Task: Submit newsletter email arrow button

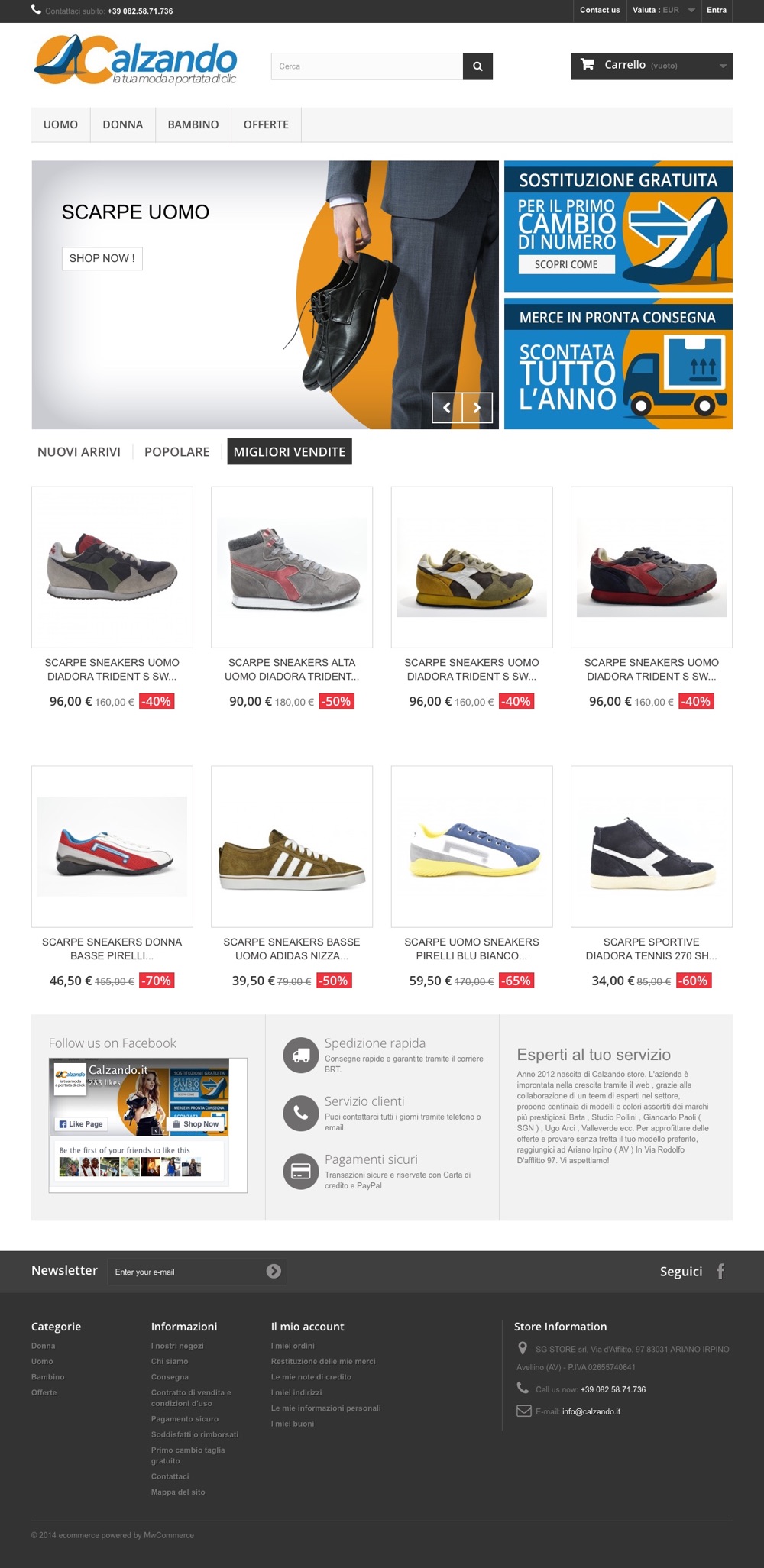Action: pyautogui.click(x=274, y=1271)
